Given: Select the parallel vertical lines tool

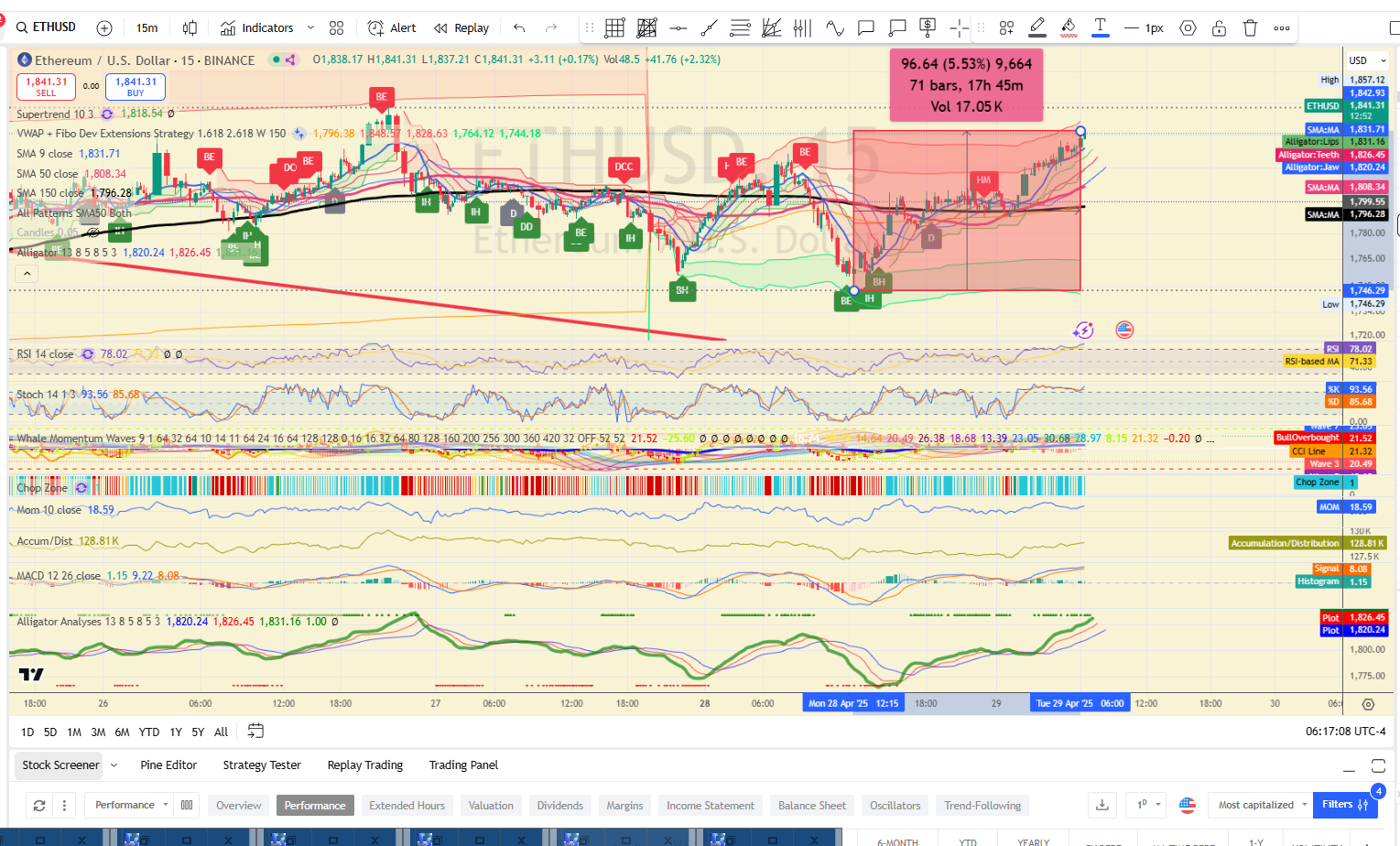Looking at the screenshot, I should point(803,28).
